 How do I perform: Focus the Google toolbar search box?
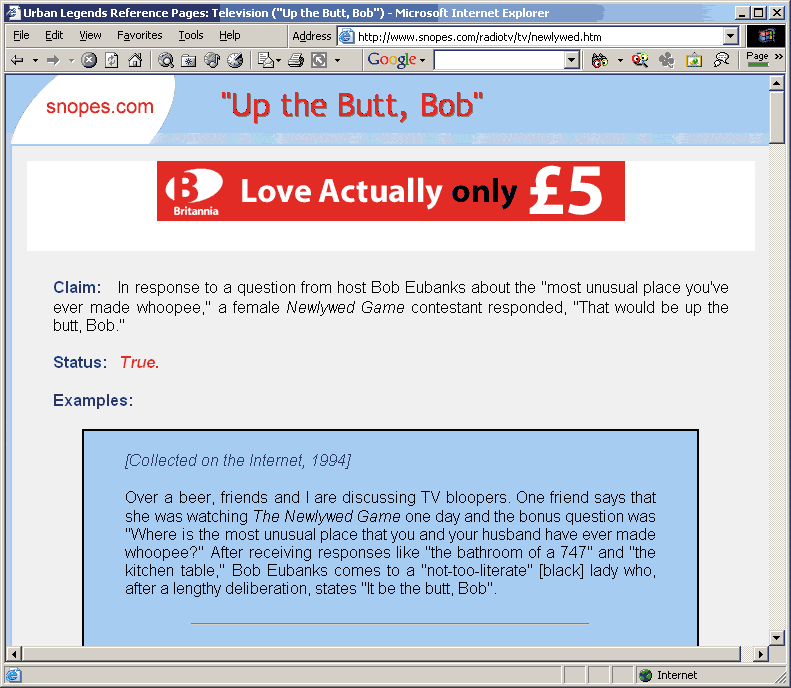tap(499, 61)
